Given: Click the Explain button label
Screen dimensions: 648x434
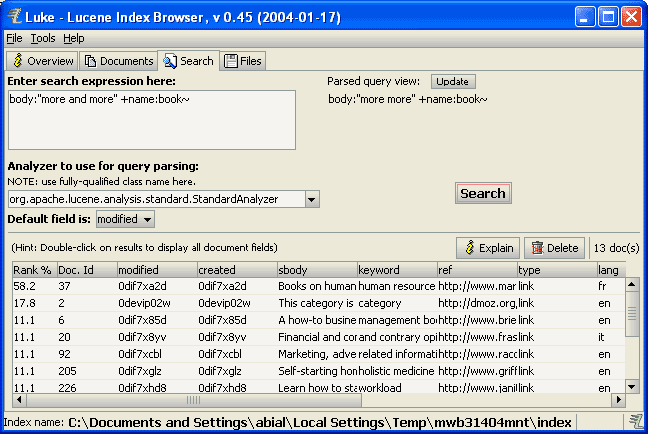Looking at the screenshot, I should [496, 248].
